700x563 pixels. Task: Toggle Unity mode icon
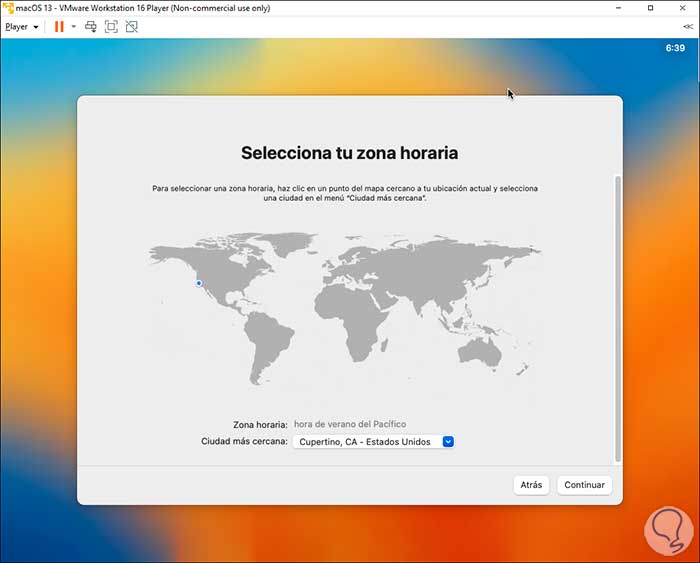(x=132, y=27)
